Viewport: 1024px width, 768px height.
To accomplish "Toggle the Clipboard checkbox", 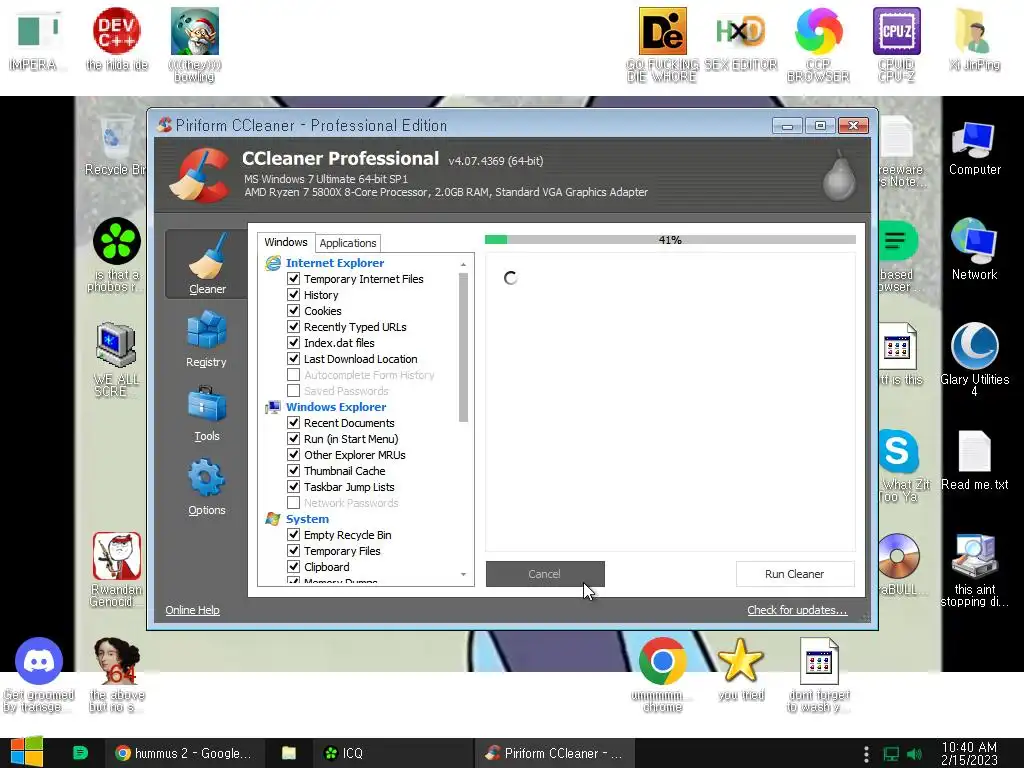I will pos(294,567).
